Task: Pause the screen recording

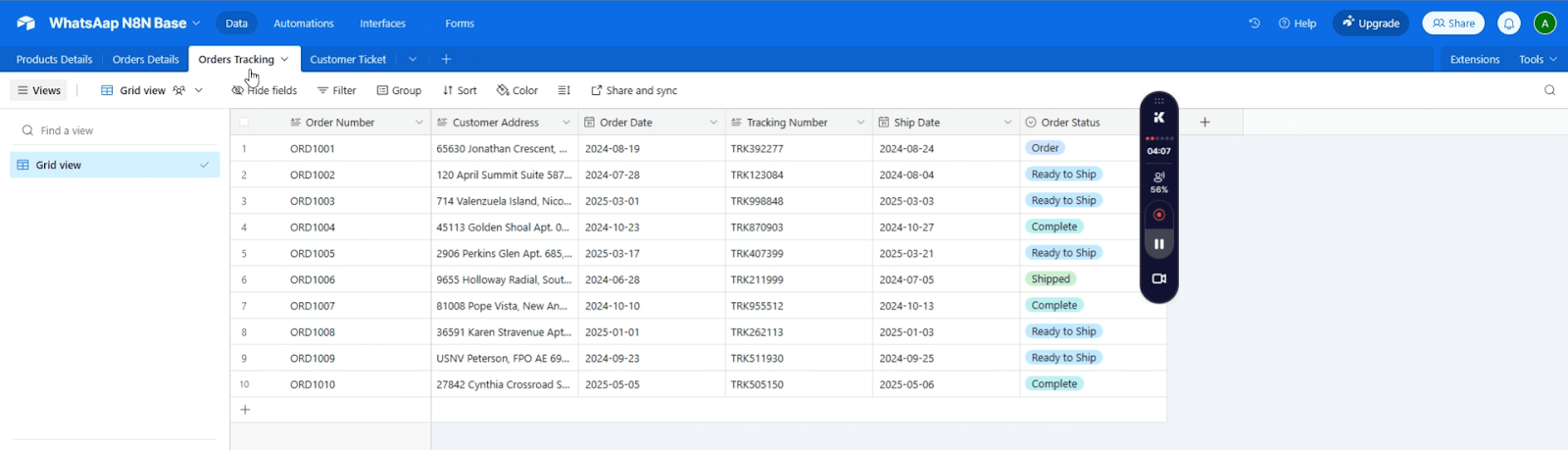Action: pos(1158,244)
